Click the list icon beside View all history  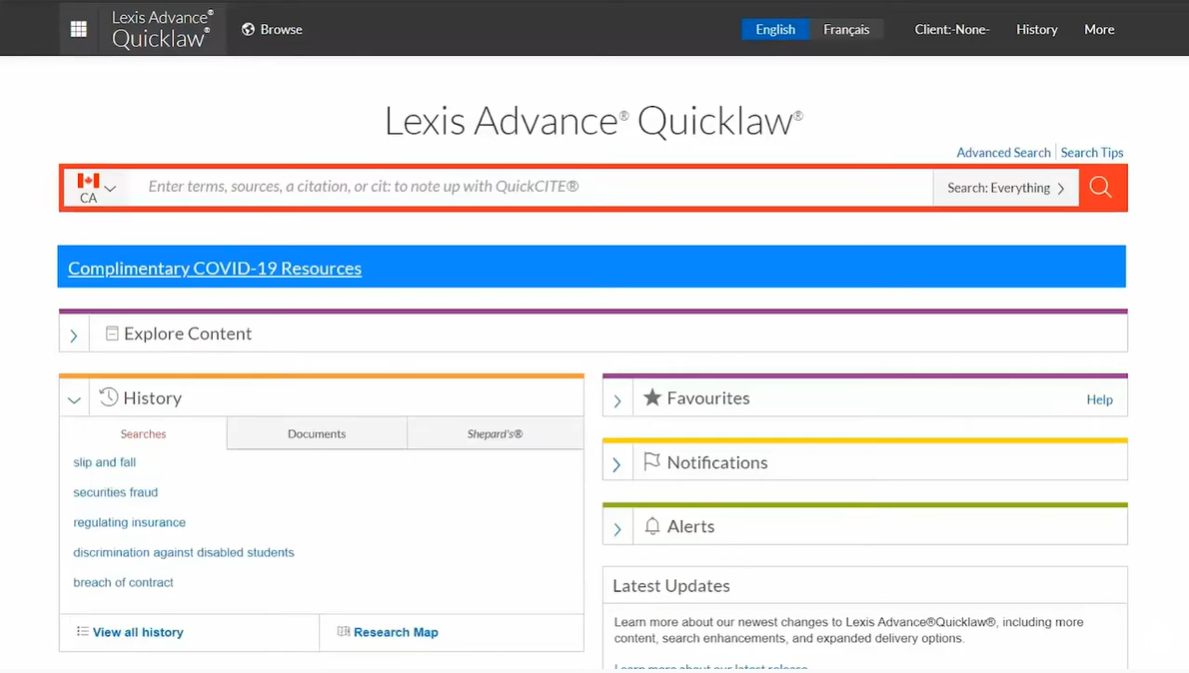pyautogui.click(x=83, y=631)
